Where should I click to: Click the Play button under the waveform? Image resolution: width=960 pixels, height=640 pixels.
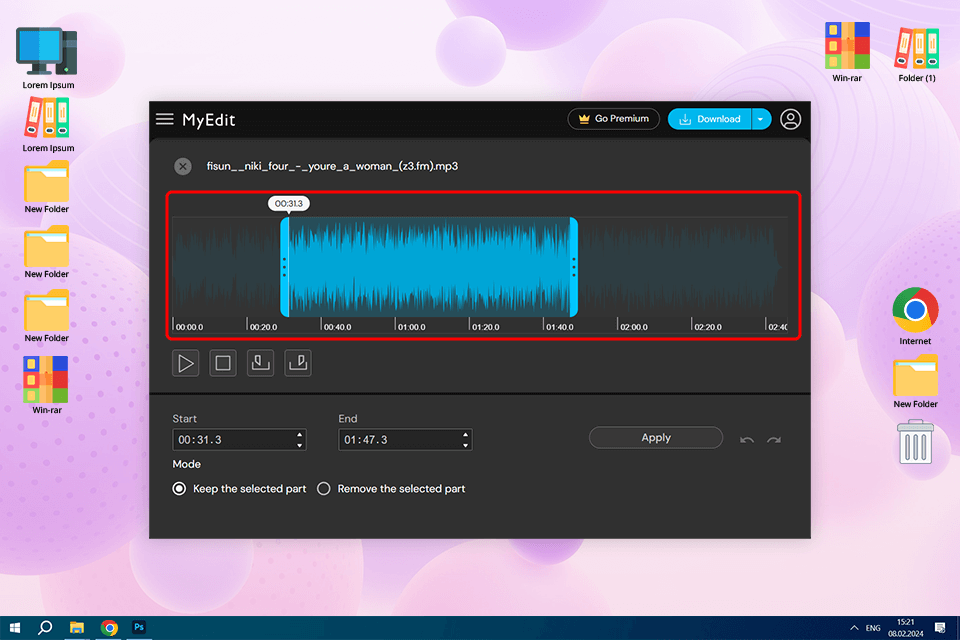coord(186,363)
